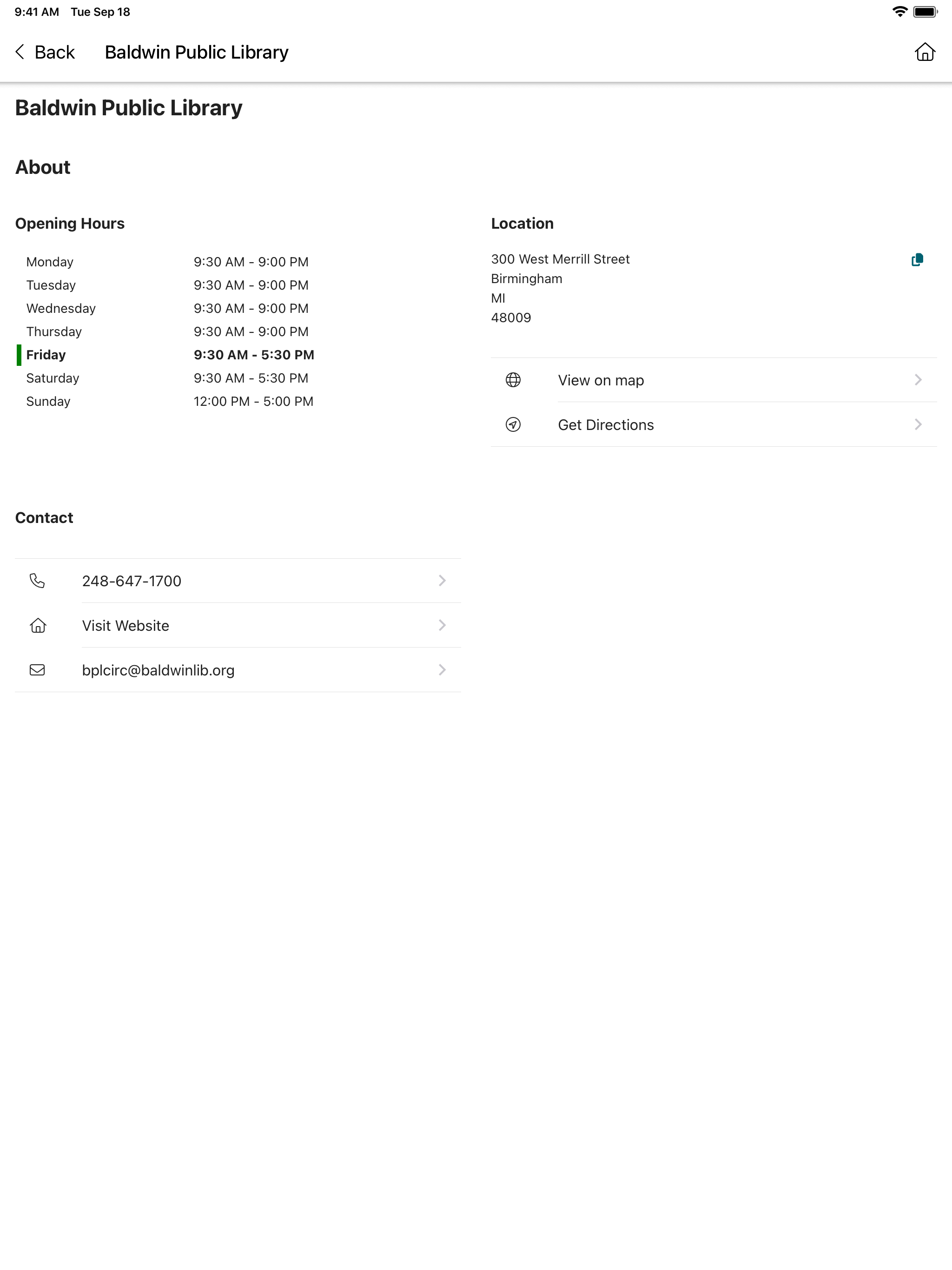Click the Baldwin Public Library navigation title

[196, 52]
